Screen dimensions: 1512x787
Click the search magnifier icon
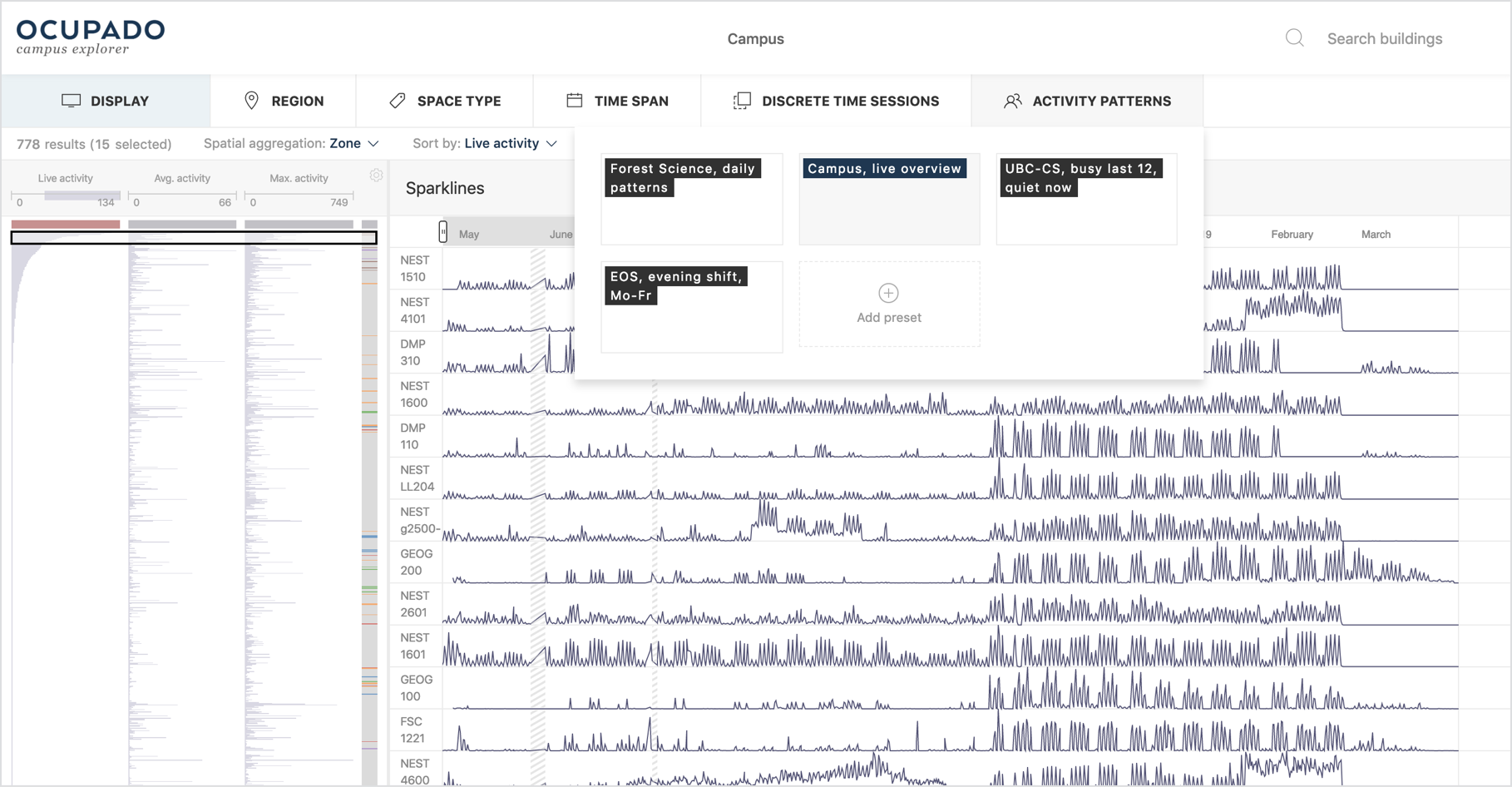[x=1294, y=38]
